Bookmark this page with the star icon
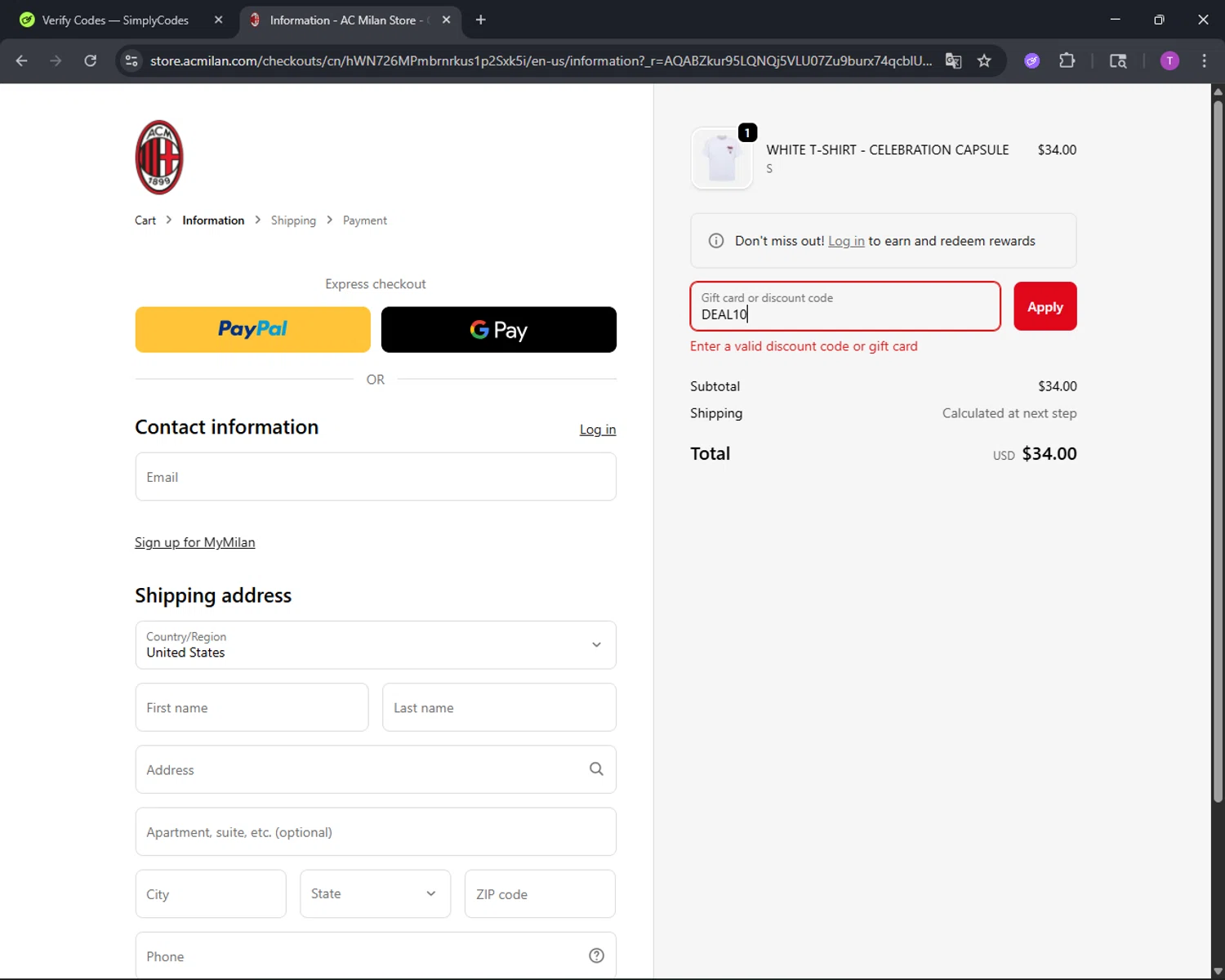The width and height of the screenshot is (1225, 980). pos(984,60)
